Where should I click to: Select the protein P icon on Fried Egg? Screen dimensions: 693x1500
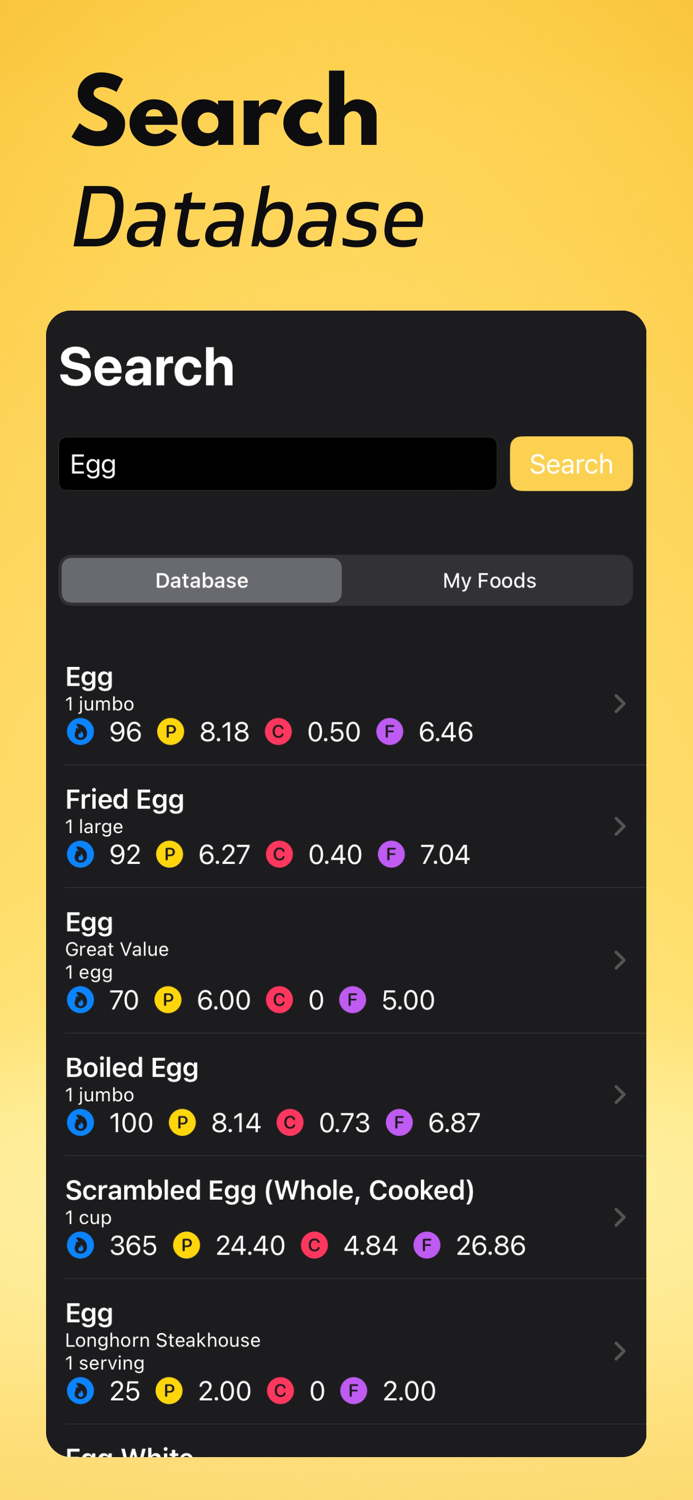click(170, 855)
